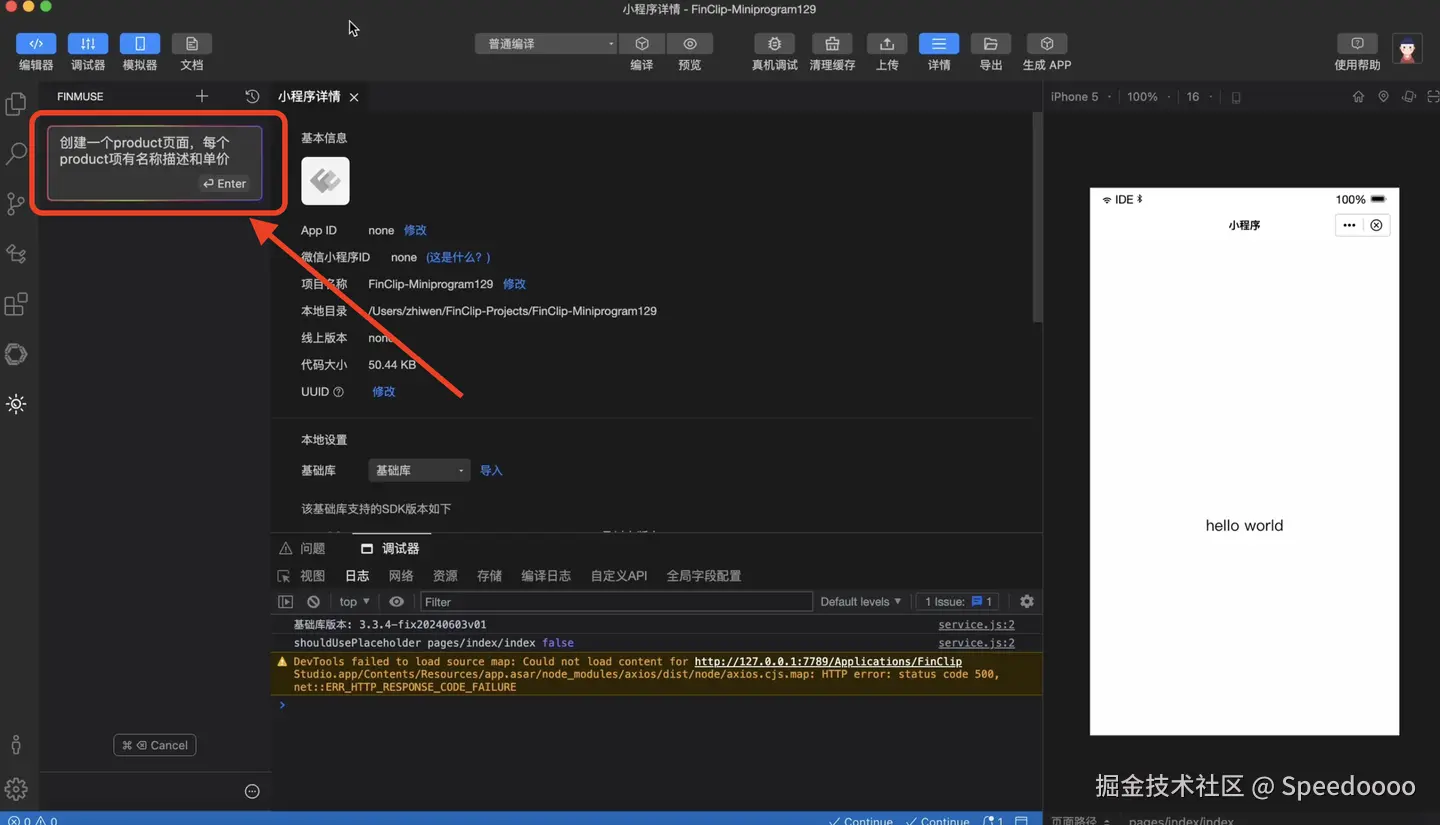Open the 存储 storage tab

(x=489, y=576)
